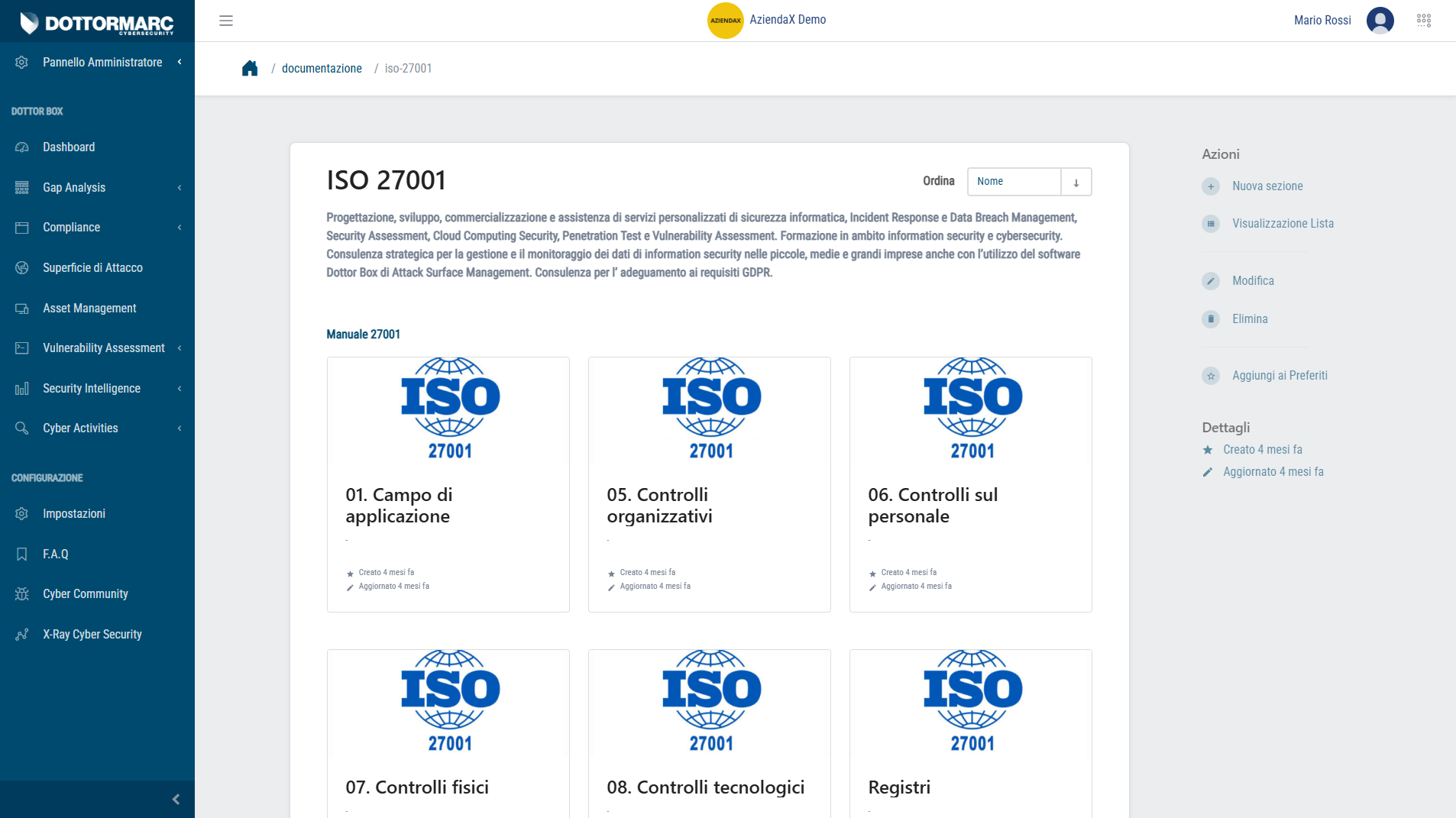Expand Cyber Activities chevron

tap(180, 428)
